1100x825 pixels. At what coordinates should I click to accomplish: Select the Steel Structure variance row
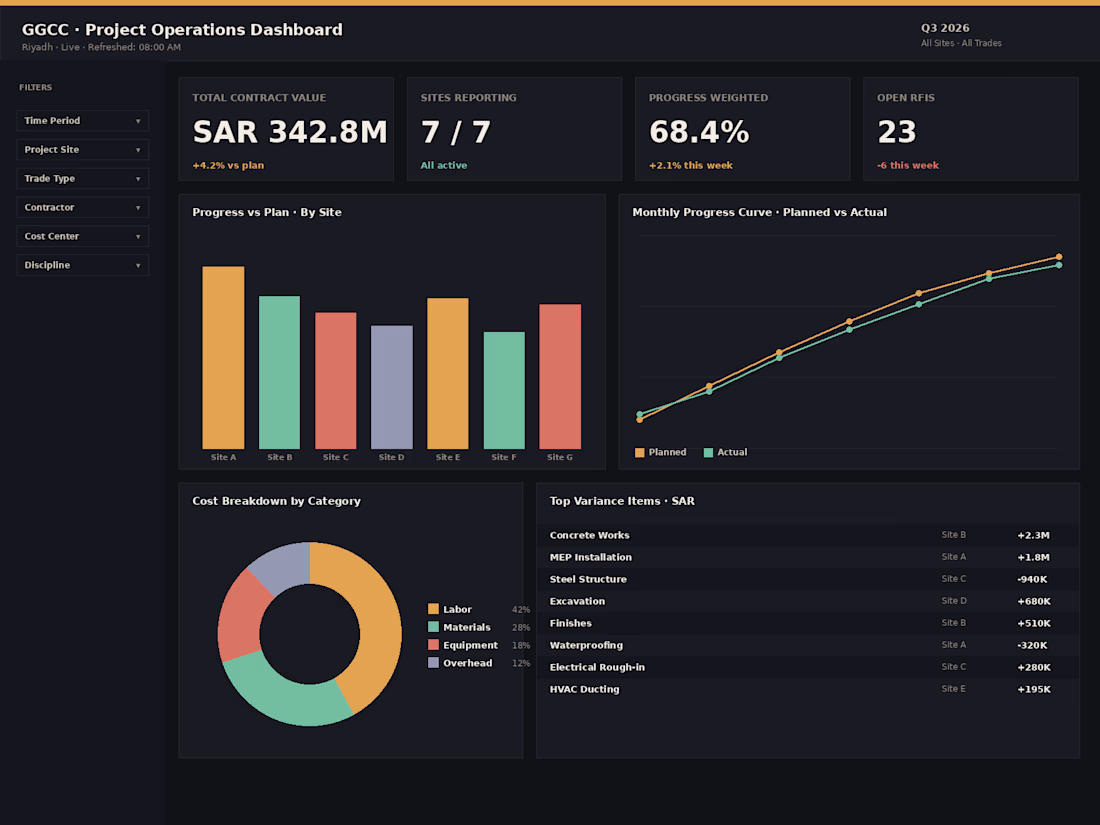807,579
